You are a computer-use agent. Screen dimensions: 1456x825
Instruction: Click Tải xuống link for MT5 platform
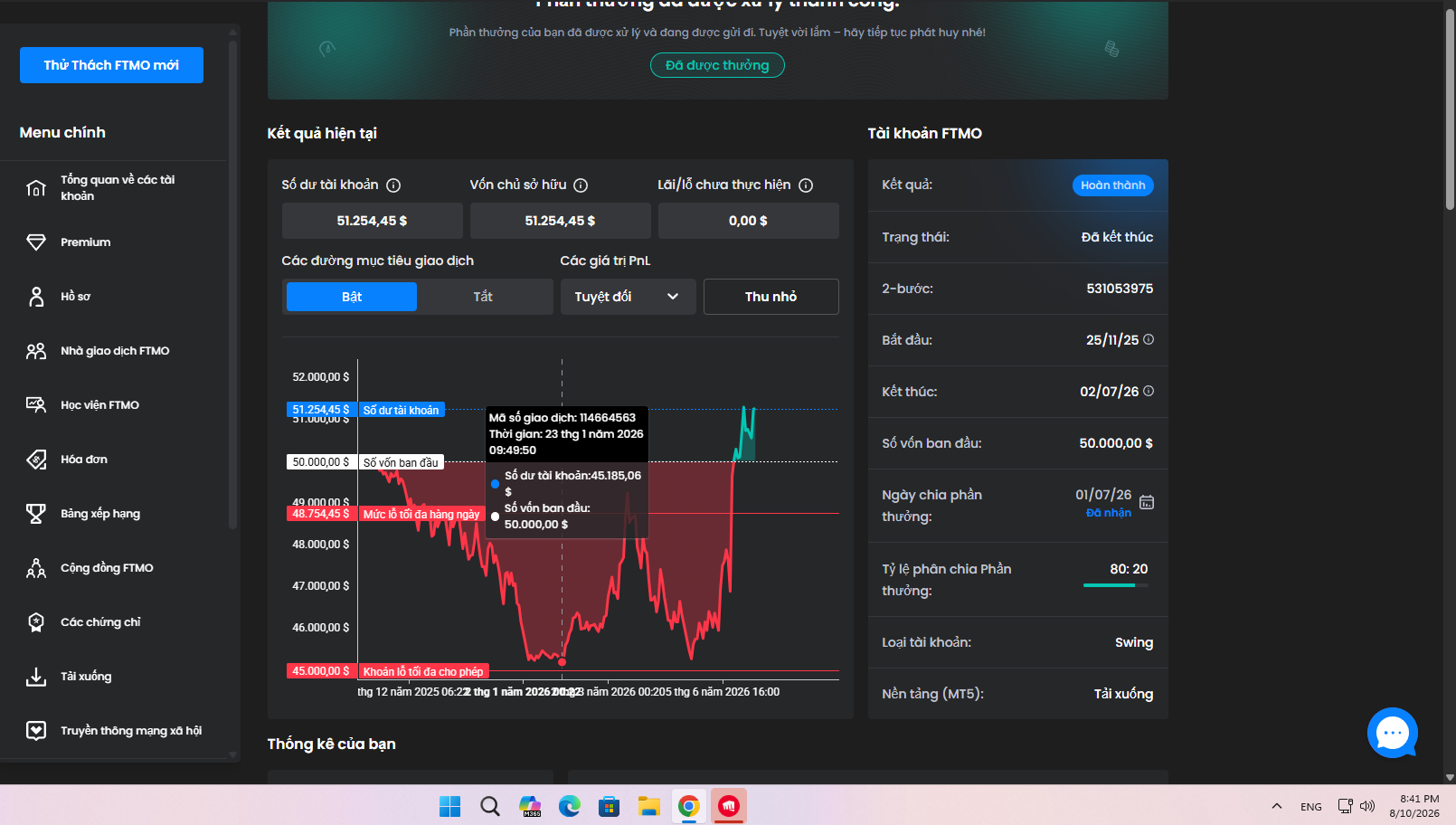(1123, 694)
